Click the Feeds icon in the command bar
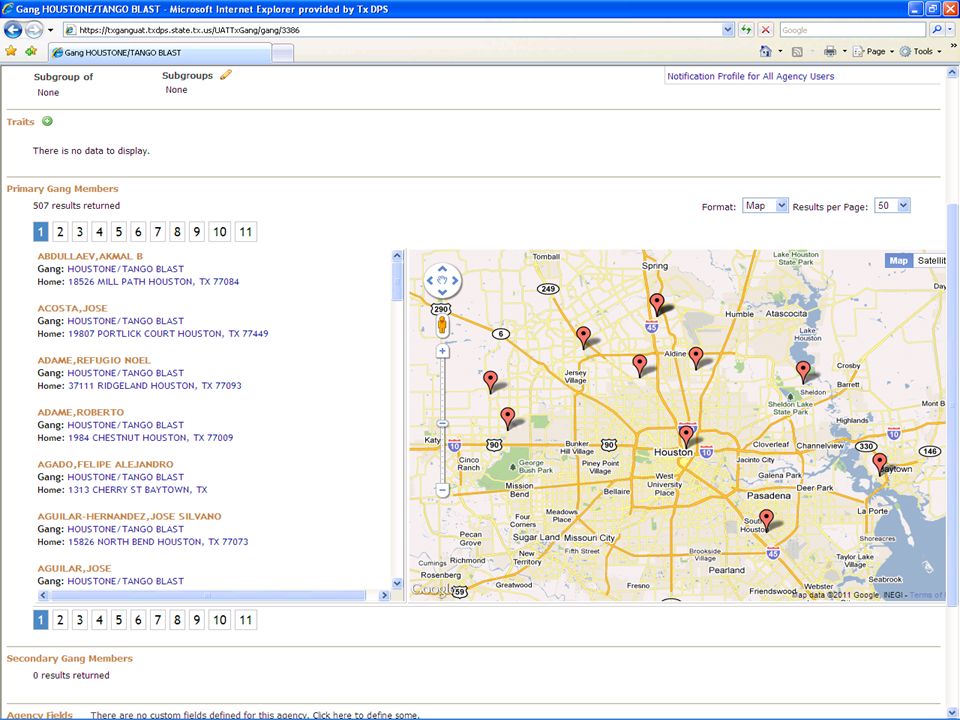Screen dimensions: 960x720 [797, 52]
